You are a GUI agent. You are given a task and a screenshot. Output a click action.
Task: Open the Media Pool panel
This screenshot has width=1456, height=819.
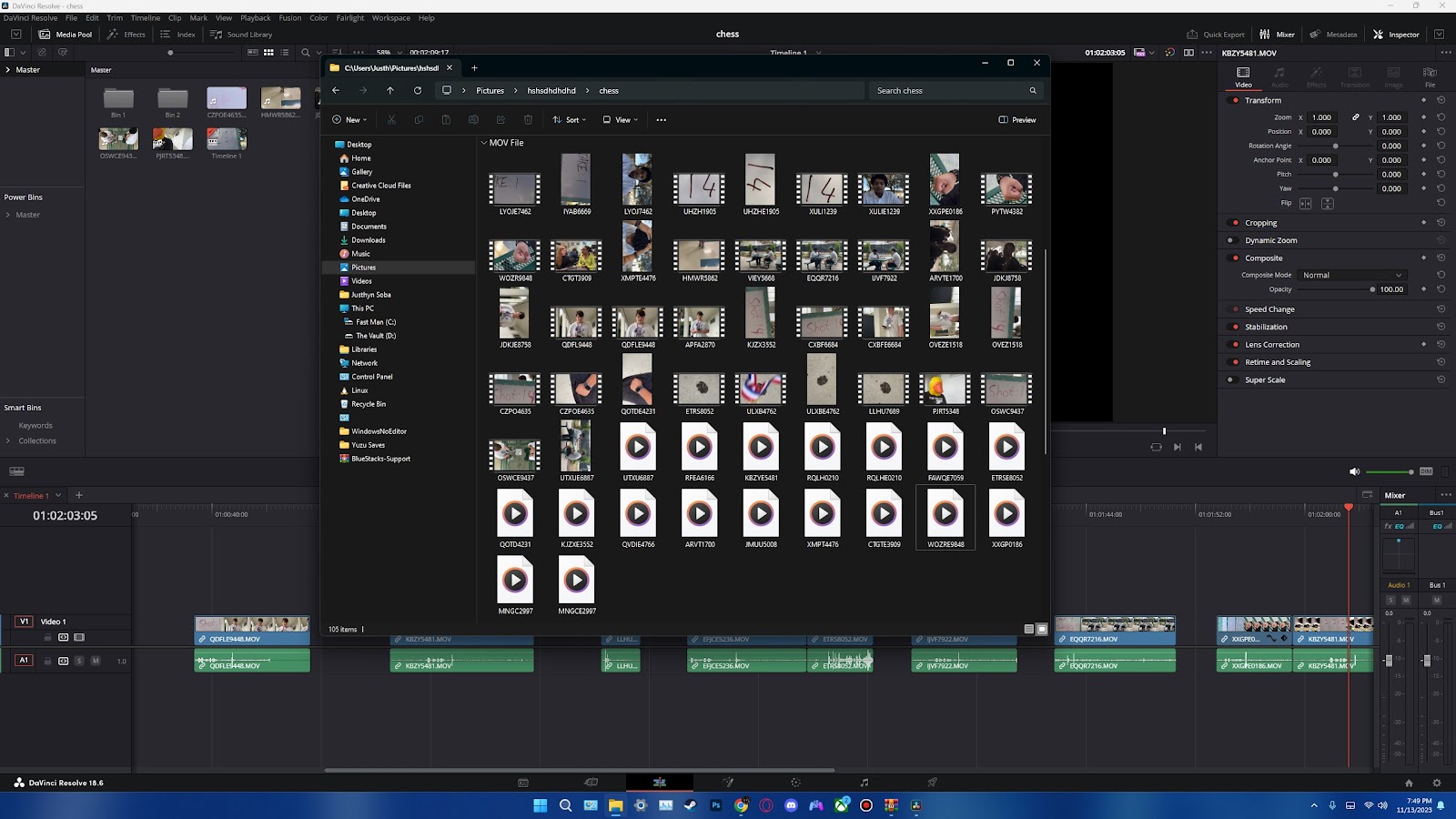pos(65,35)
